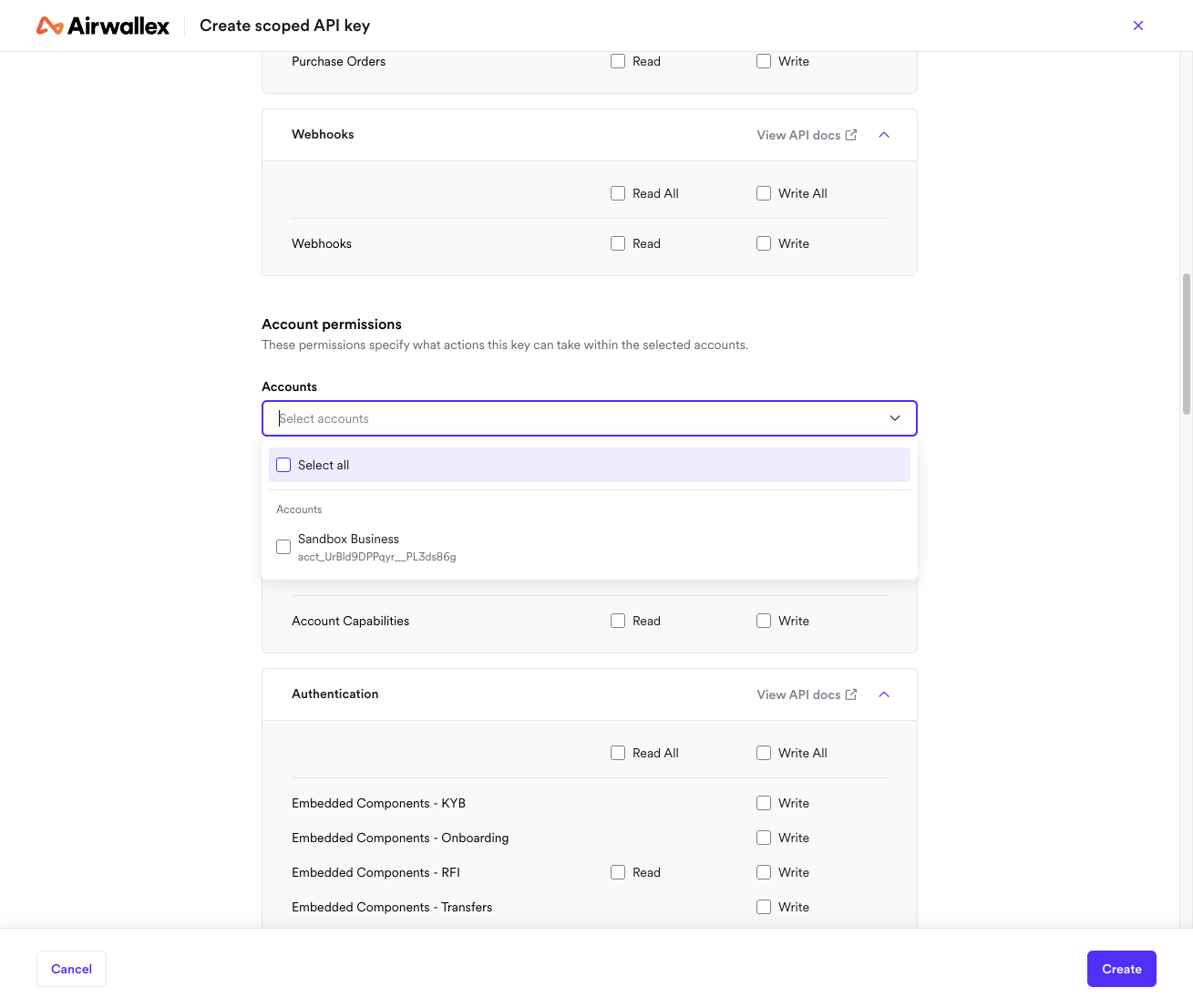Enable Write for Embedded Components - Transfers
This screenshot has height=1008, width=1193.
click(764, 907)
